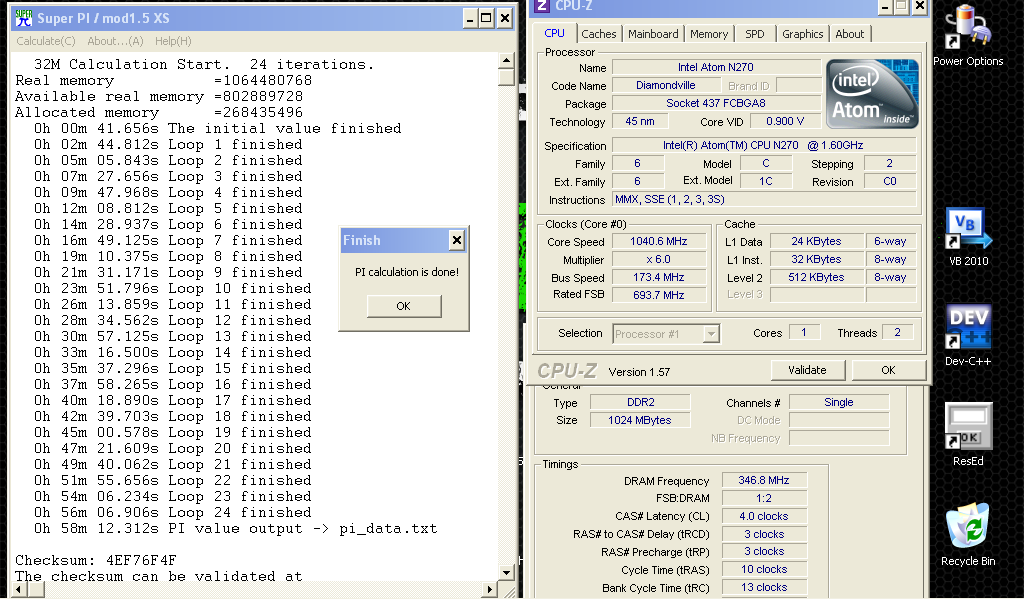Switch to the Memory tab
The image size is (1024, 600).
click(x=709, y=34)
